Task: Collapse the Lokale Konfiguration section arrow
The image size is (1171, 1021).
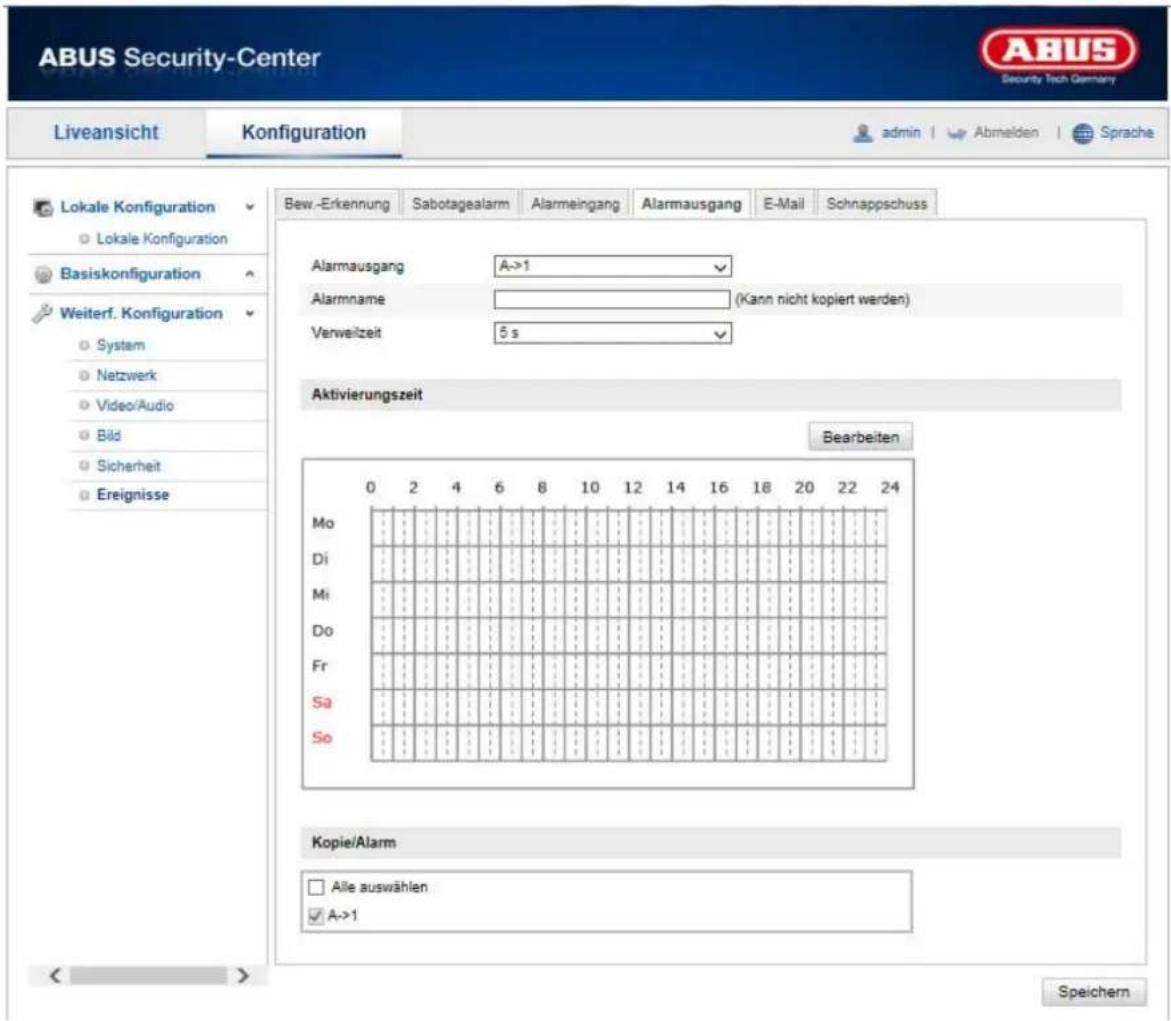Action: (x=249, y=208)
